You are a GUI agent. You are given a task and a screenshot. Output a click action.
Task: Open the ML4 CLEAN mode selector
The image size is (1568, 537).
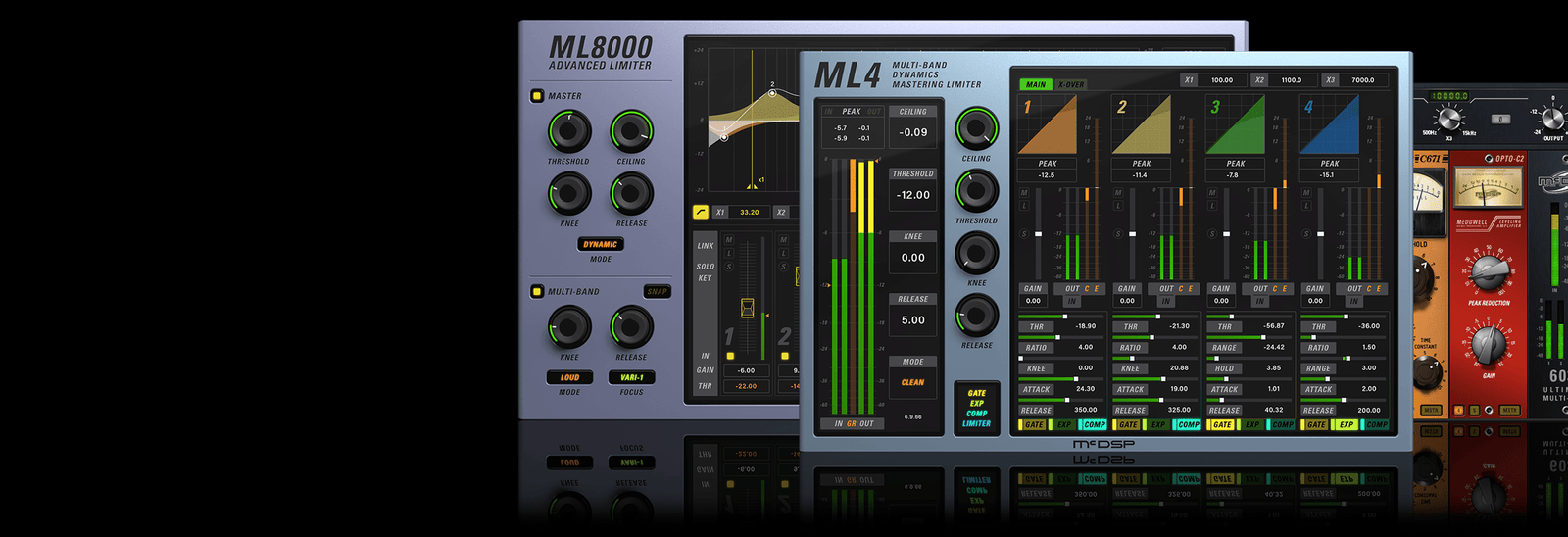pos(913,383)
